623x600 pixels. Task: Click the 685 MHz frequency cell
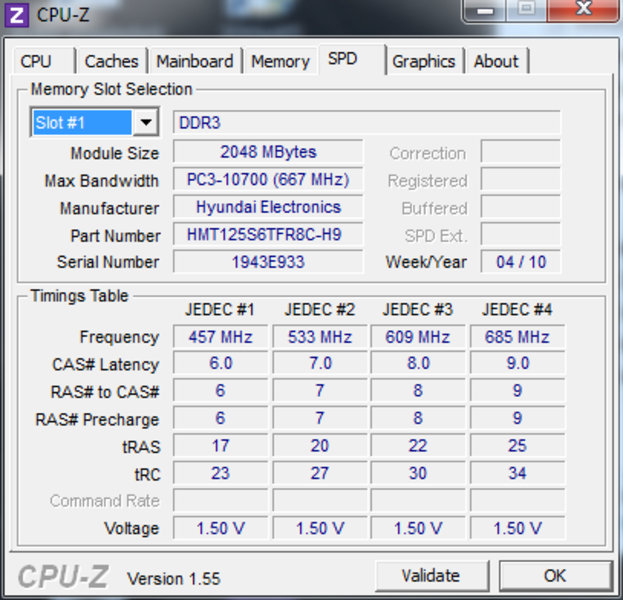(517, 337)
